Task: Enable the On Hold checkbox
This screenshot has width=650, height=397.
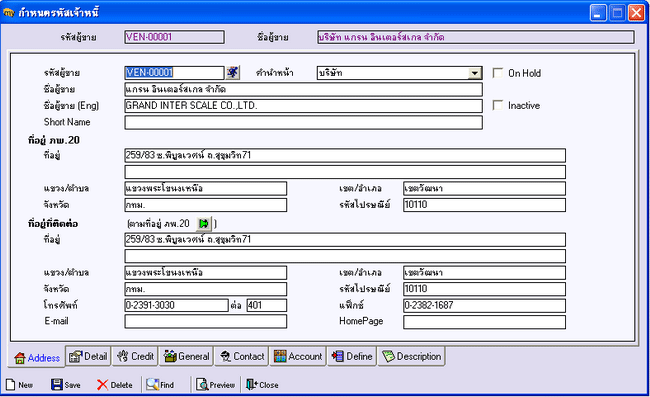Action: [x=498, y=73]
